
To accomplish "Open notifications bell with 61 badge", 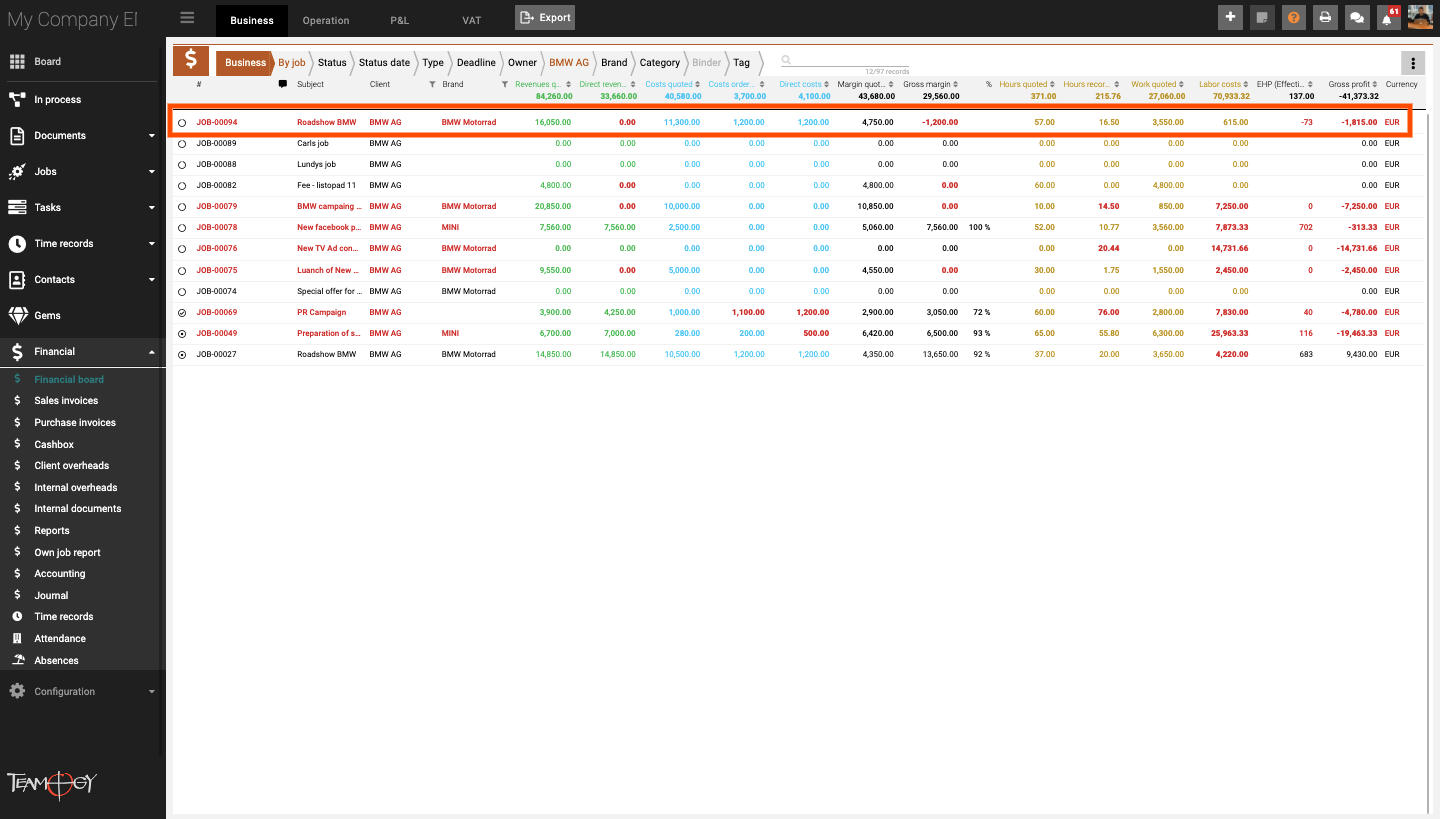I will [1387, 17].
